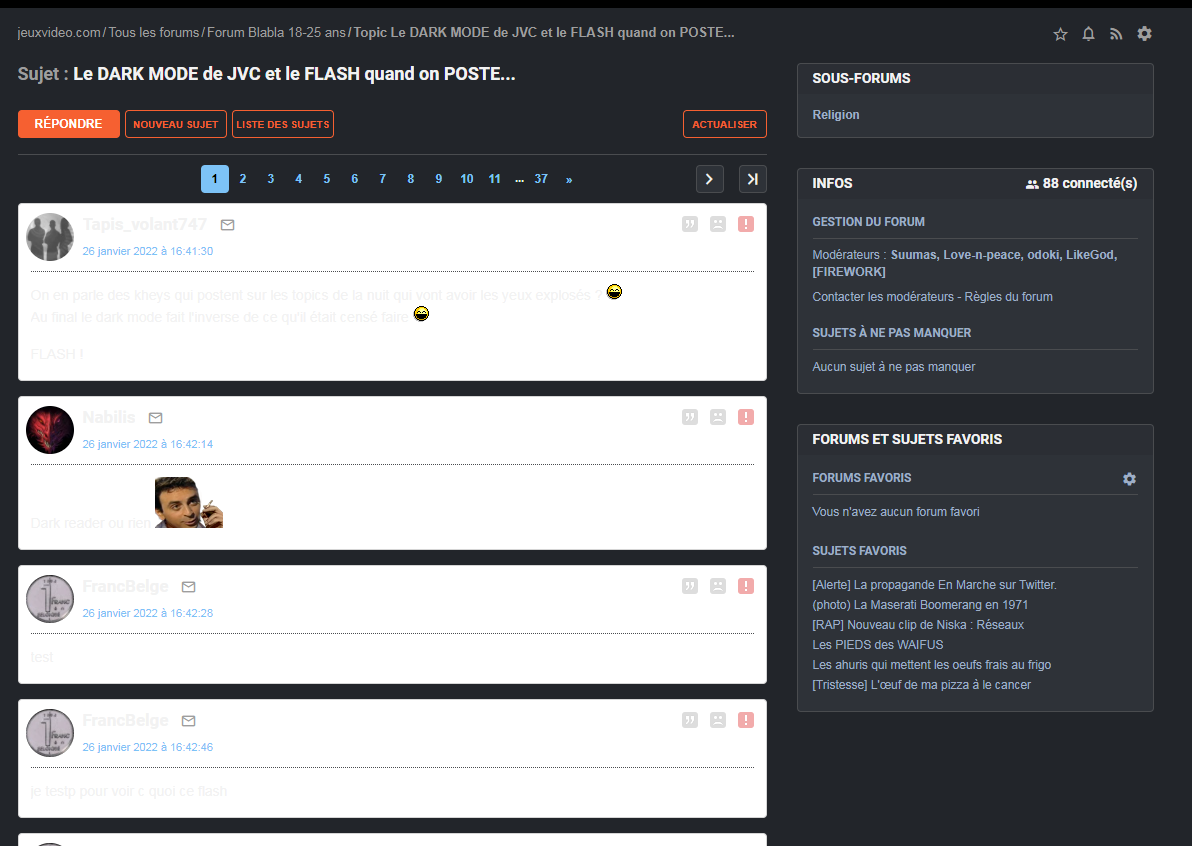Click the RÉPONDRE button
Screen dimensions: 1192x846
[x=68, y=124]
